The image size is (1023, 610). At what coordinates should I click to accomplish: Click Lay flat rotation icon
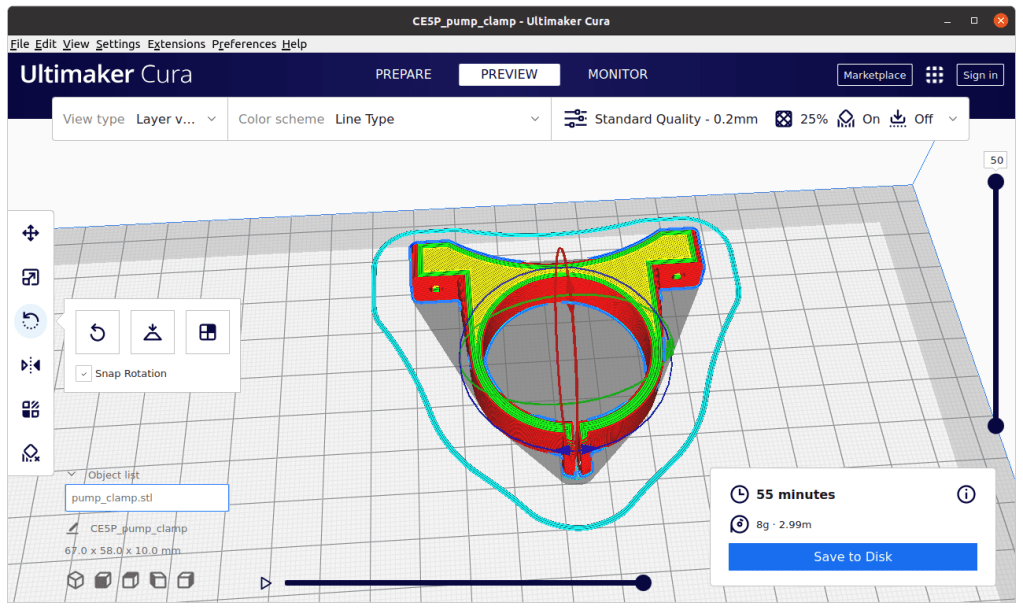pyautogui.click(x=152, y=332)
